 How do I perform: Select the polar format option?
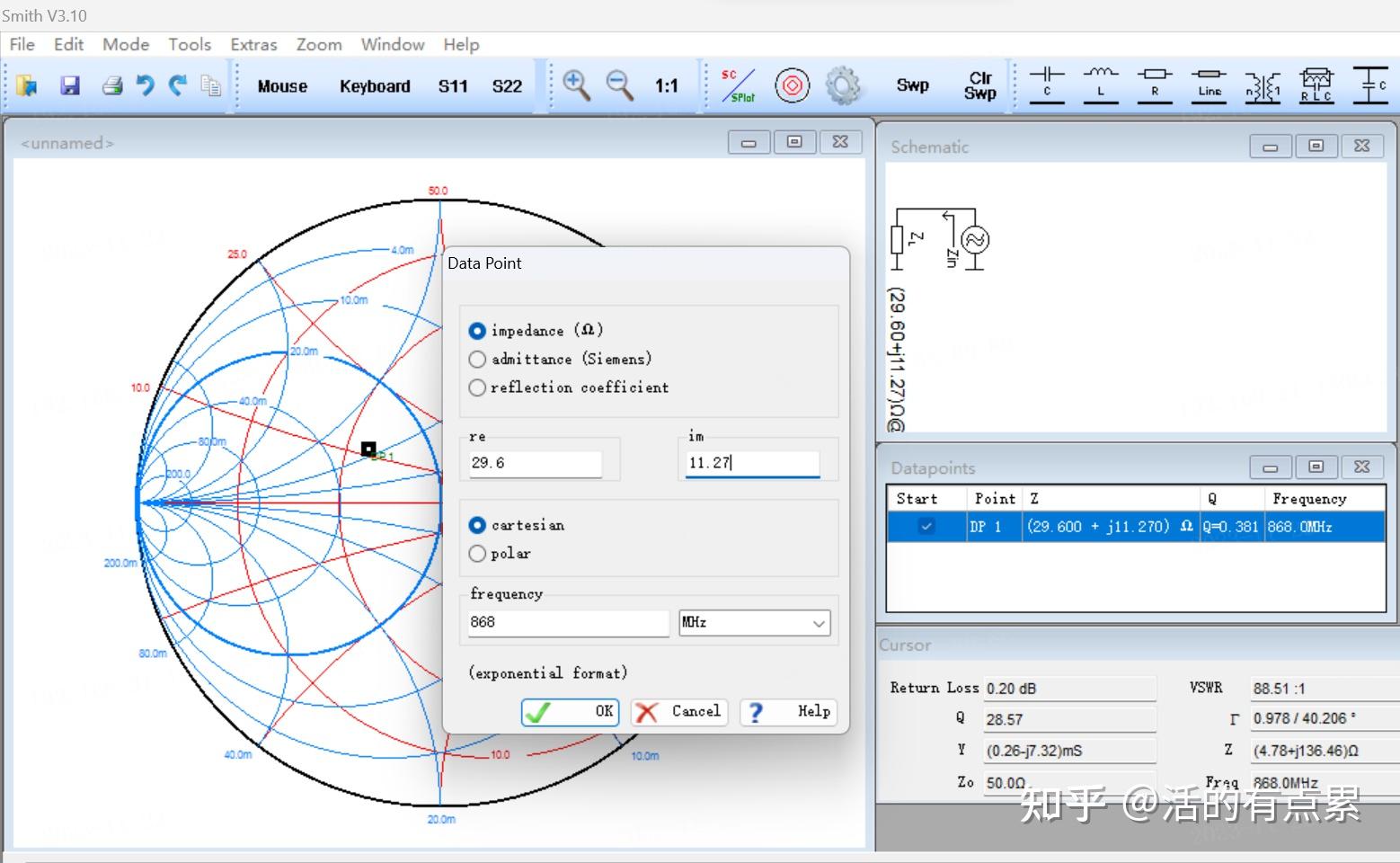point(477,554)
